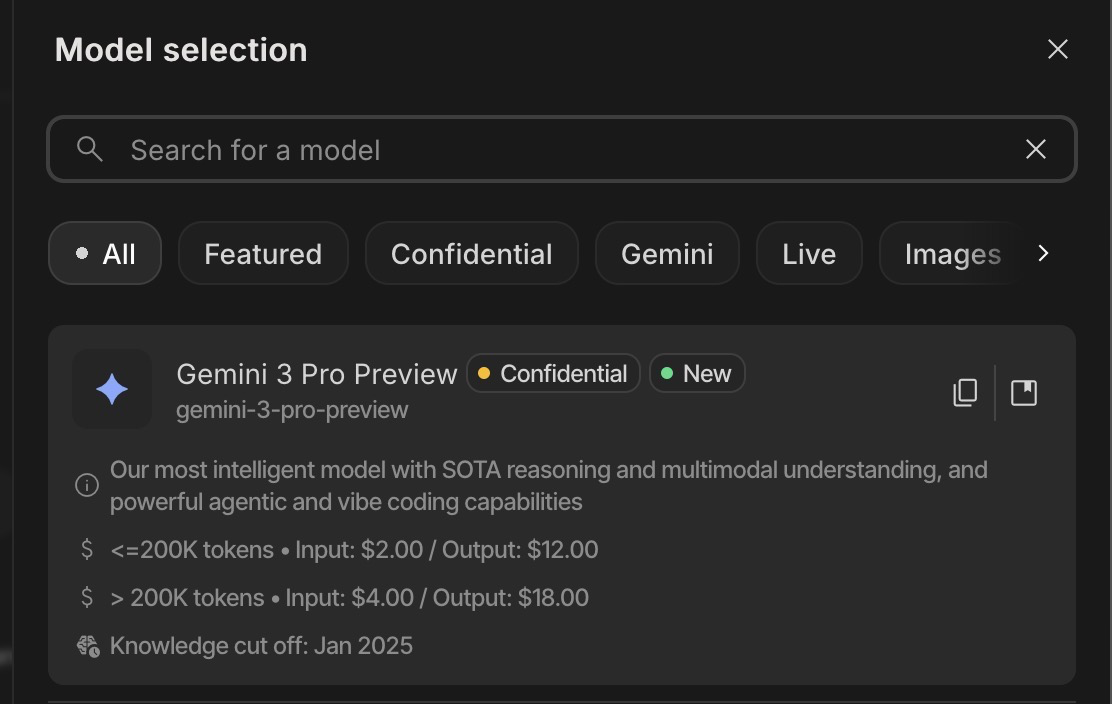Click the info icon beside the model description
Image resolution: width=1112 pixels, height=704 pixels.
point(87,486)
